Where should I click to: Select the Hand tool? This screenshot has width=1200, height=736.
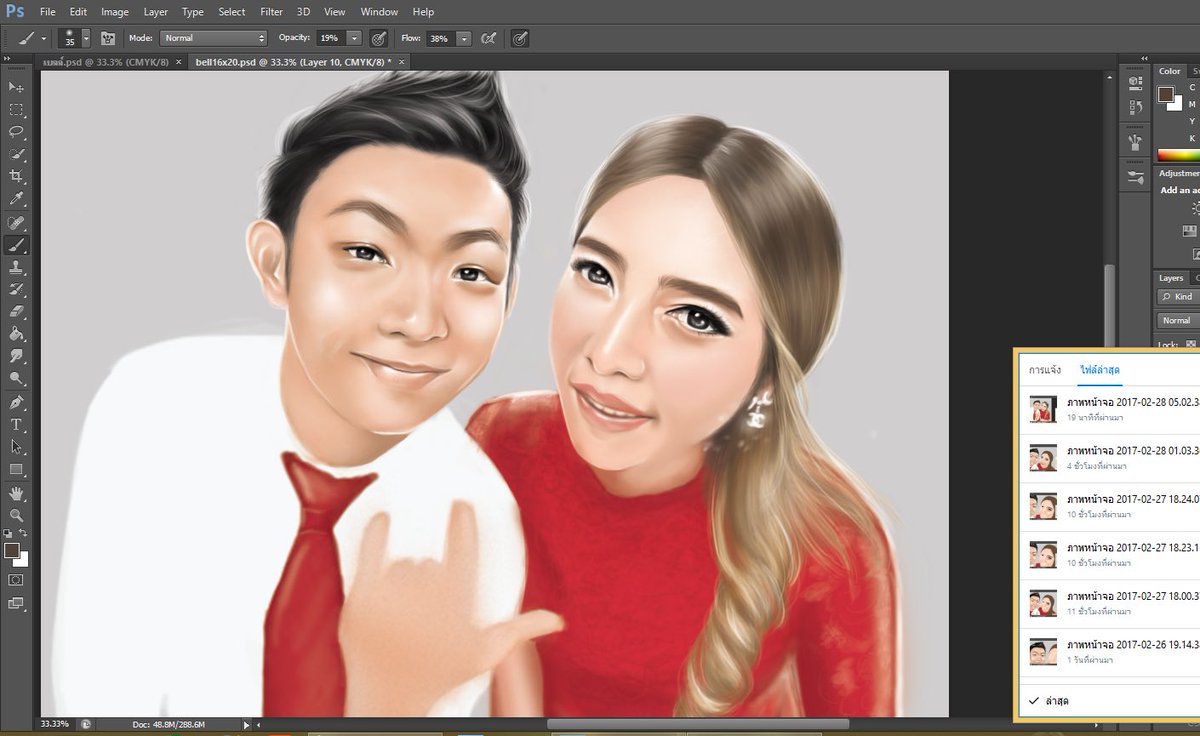coord(16,494)
